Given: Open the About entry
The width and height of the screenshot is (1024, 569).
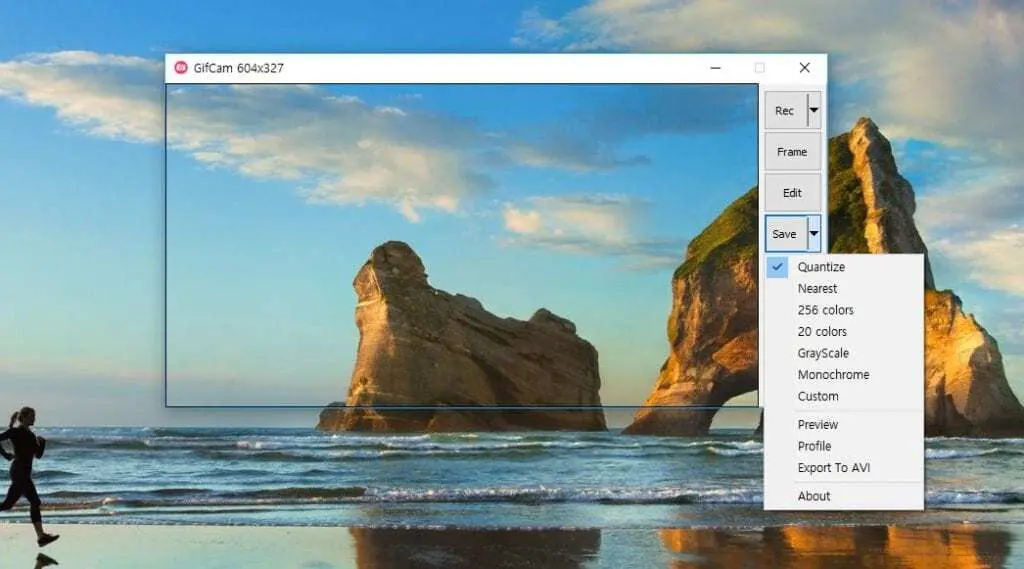Looking at the screenshot, I should (x=844, y=496).
